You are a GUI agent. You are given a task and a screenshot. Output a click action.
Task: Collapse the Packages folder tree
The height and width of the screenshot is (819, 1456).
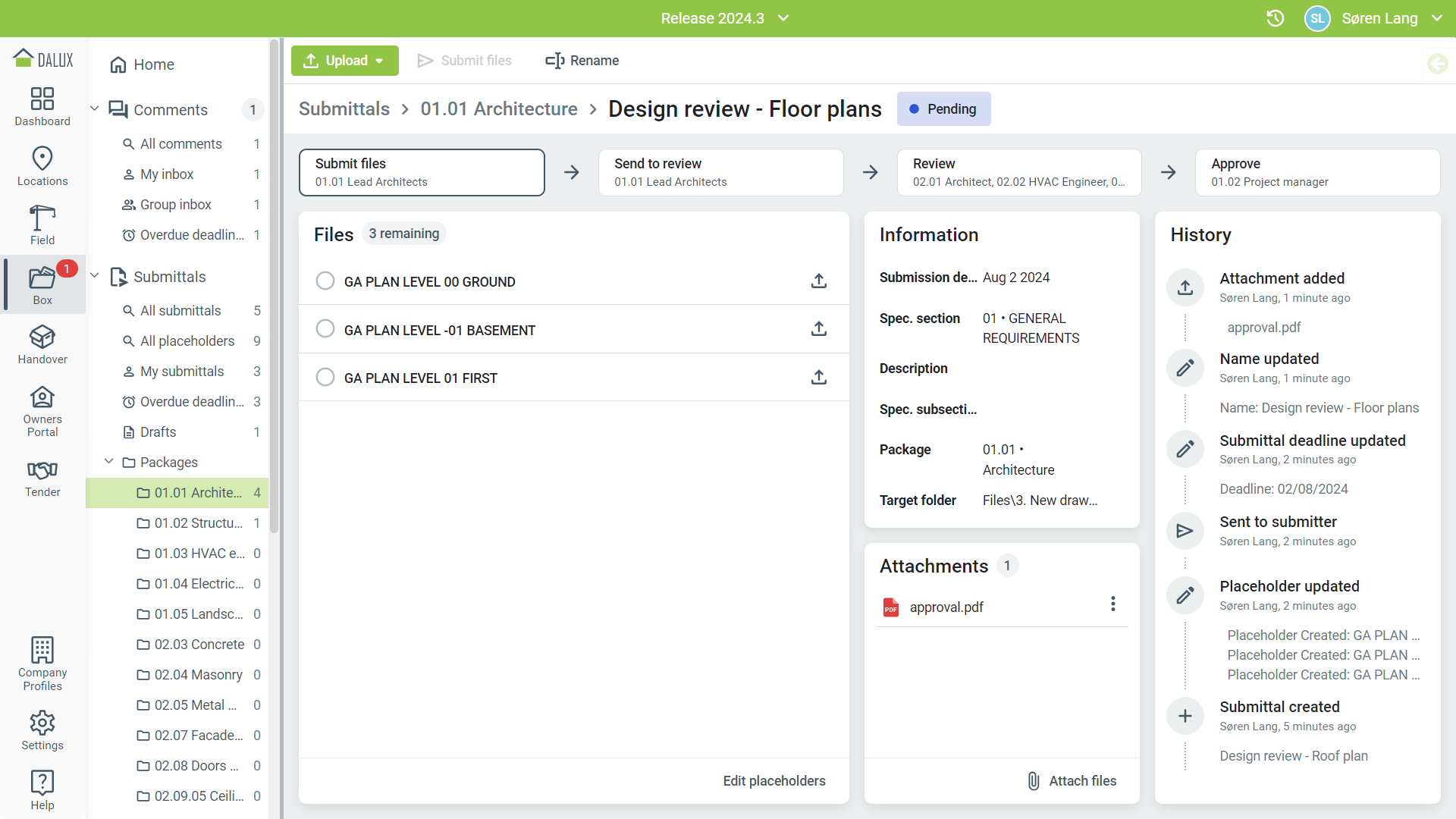pyautogui.click(x=109, y=462)
